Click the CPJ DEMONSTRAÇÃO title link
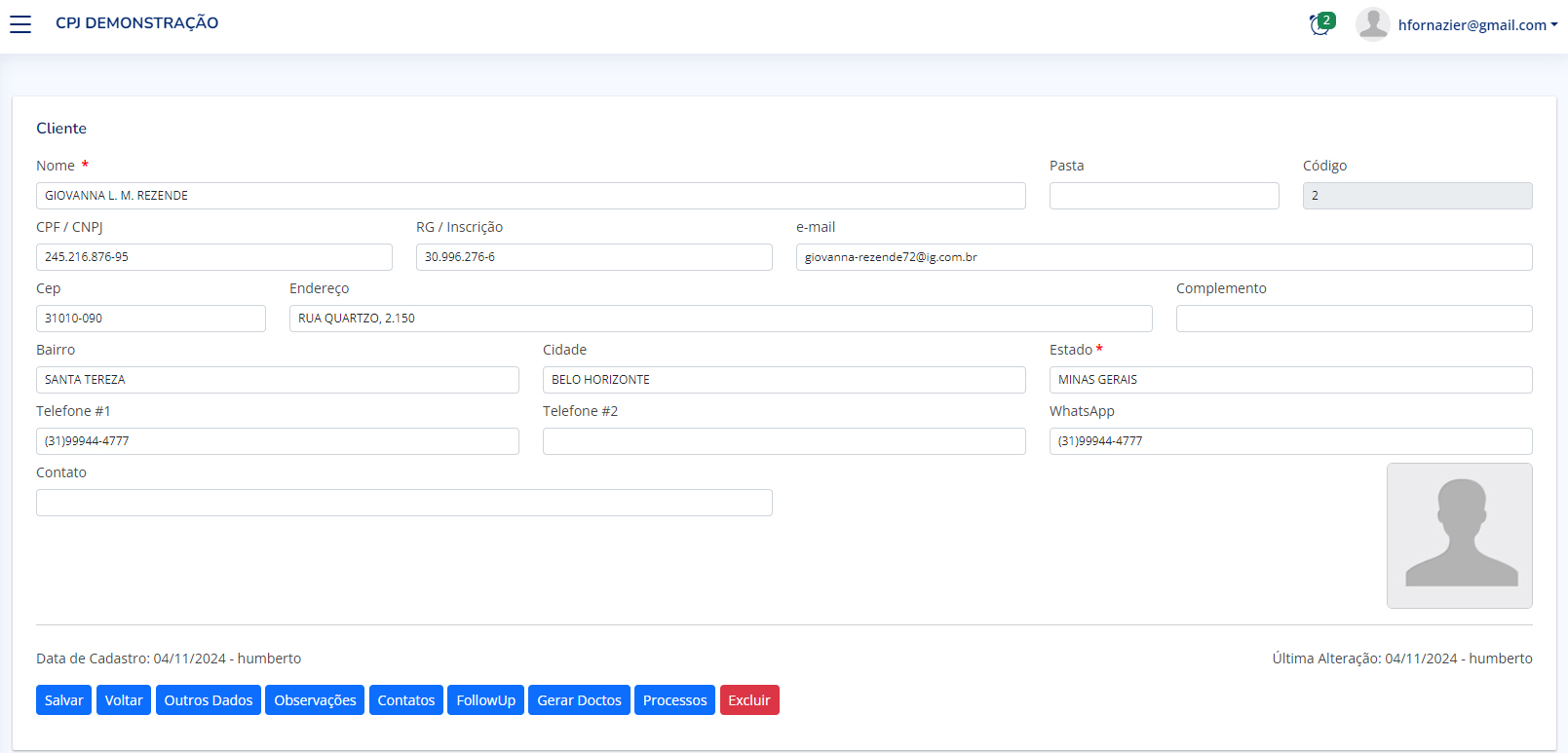Image resolution: width=1568 pixels, height=753 pixels. (x=136, y=23)
